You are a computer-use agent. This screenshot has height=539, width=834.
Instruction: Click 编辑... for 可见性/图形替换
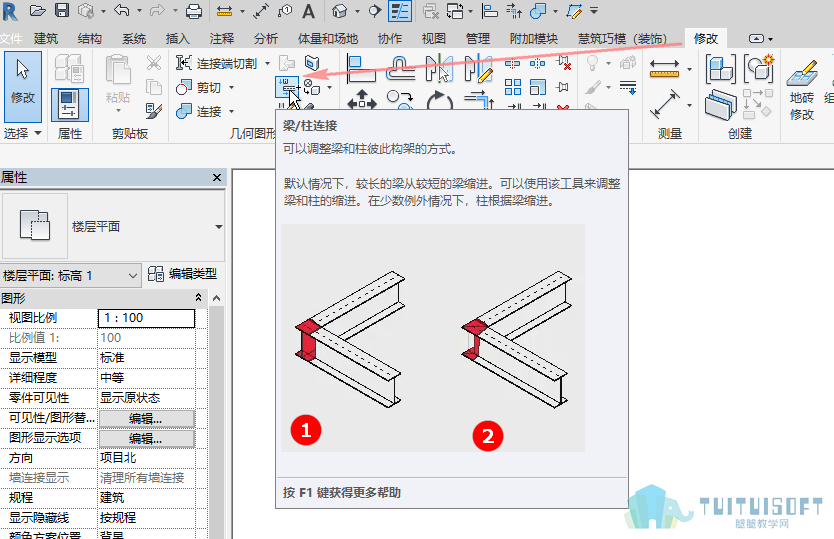point(146,419)
